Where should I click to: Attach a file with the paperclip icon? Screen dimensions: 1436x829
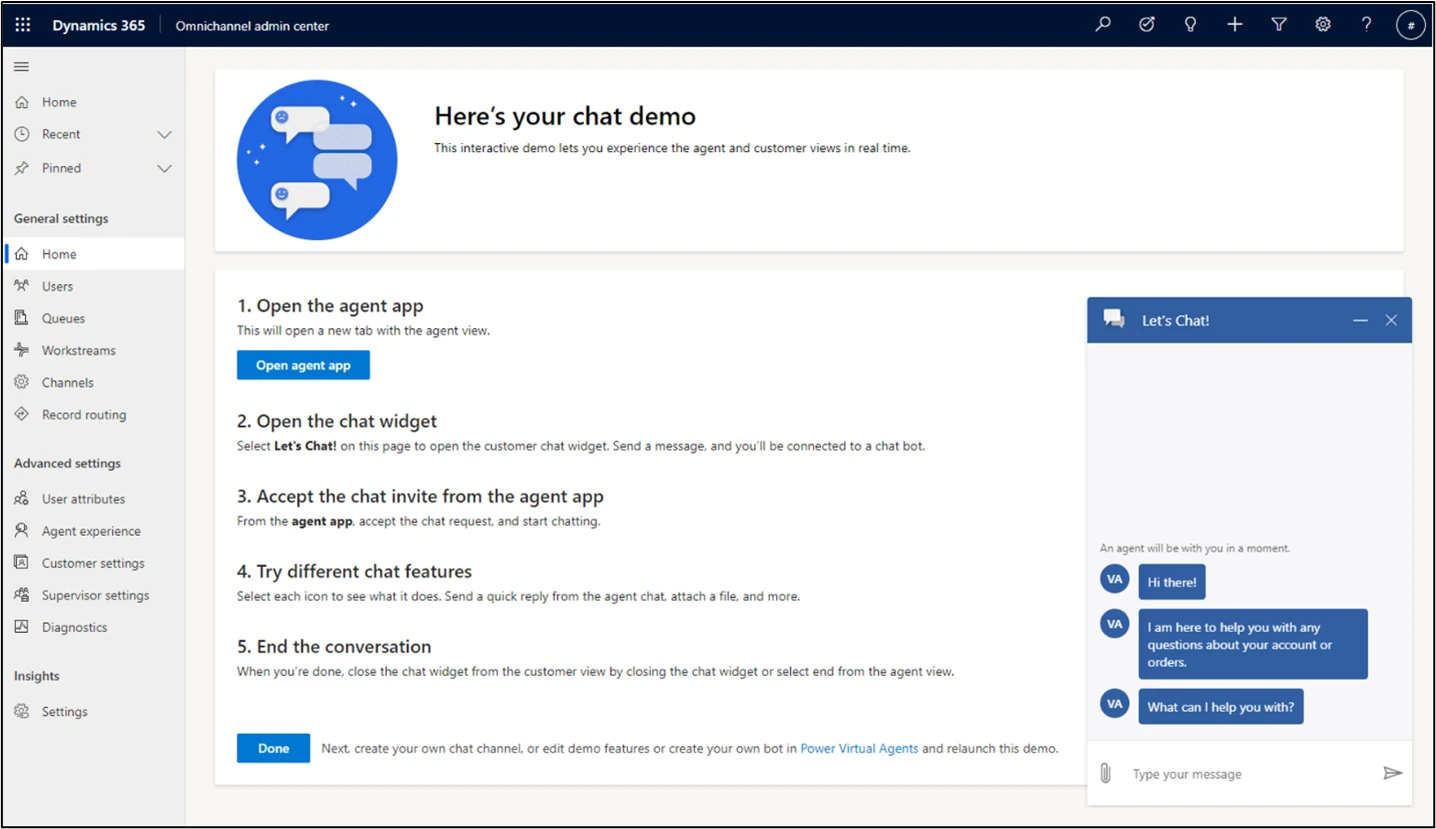pos(1105,773)
